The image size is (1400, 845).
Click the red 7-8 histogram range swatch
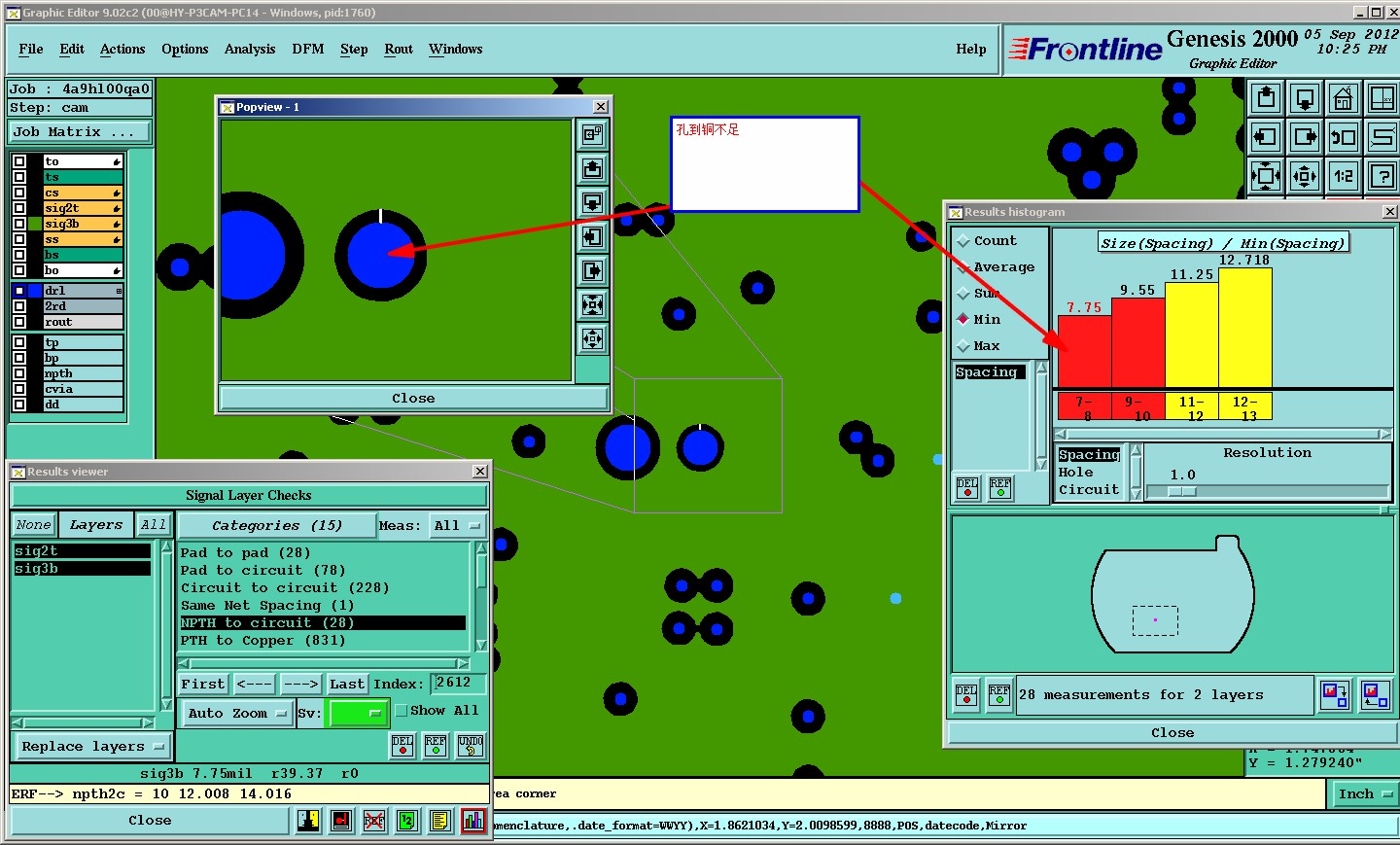coord(1084,406)
